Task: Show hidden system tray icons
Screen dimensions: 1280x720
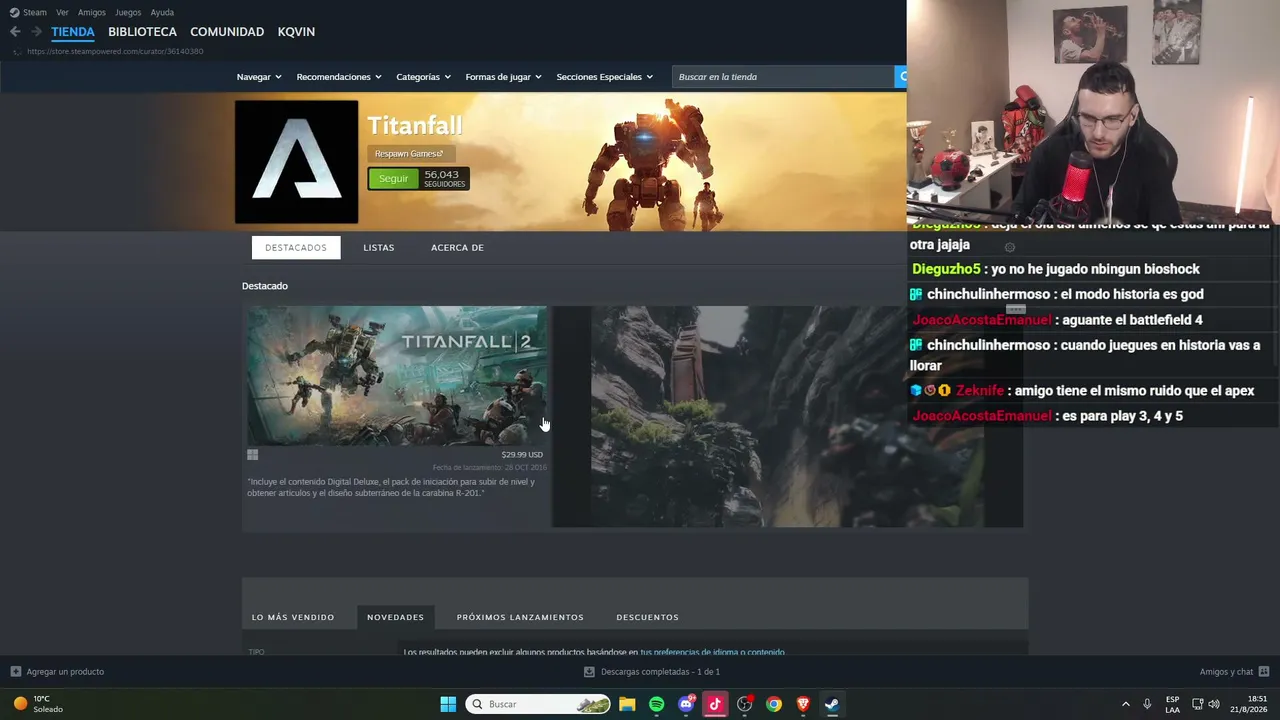Action: tap(1125, 704)
